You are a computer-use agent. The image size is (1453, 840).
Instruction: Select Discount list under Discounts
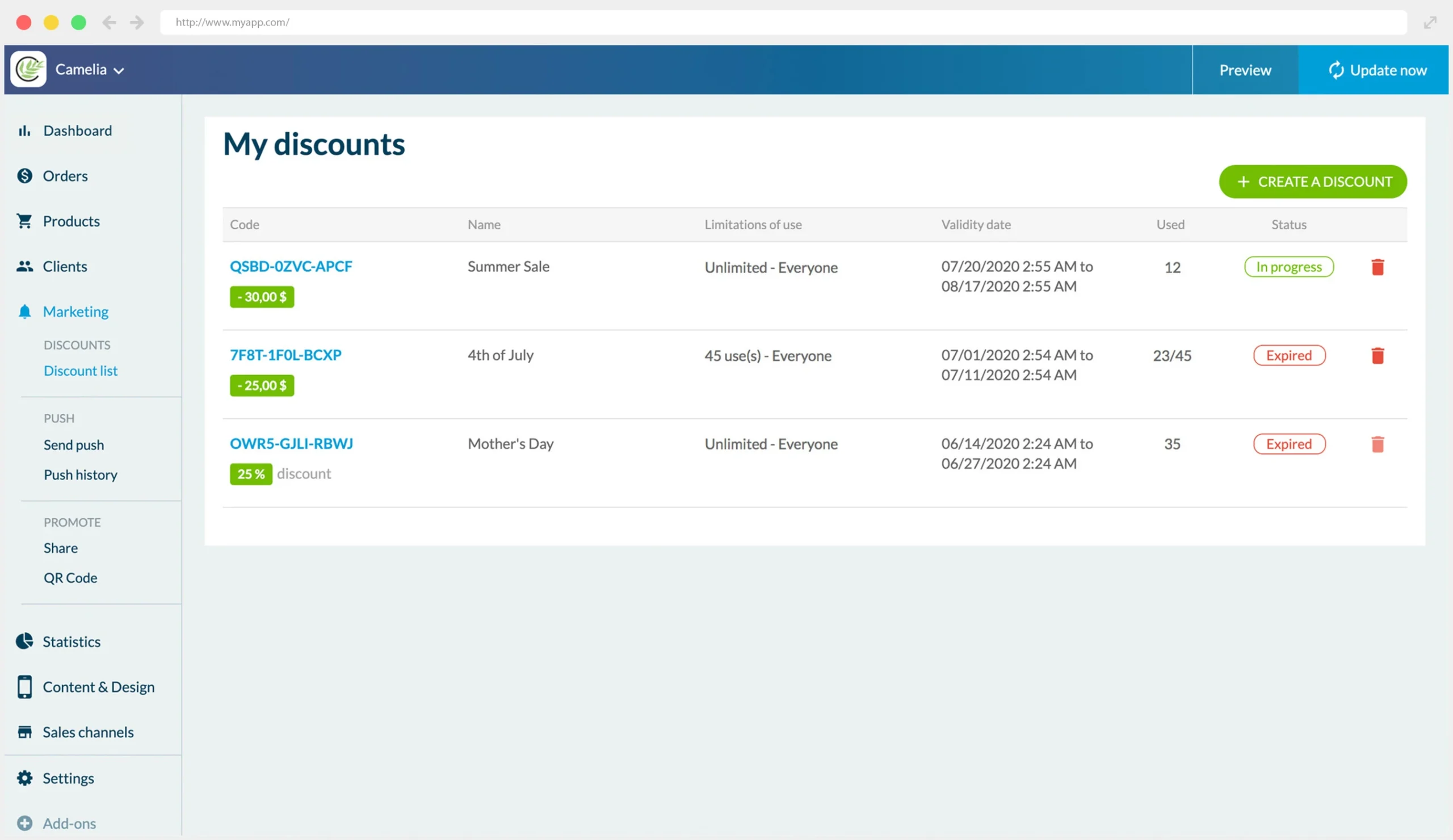[81, 371]
